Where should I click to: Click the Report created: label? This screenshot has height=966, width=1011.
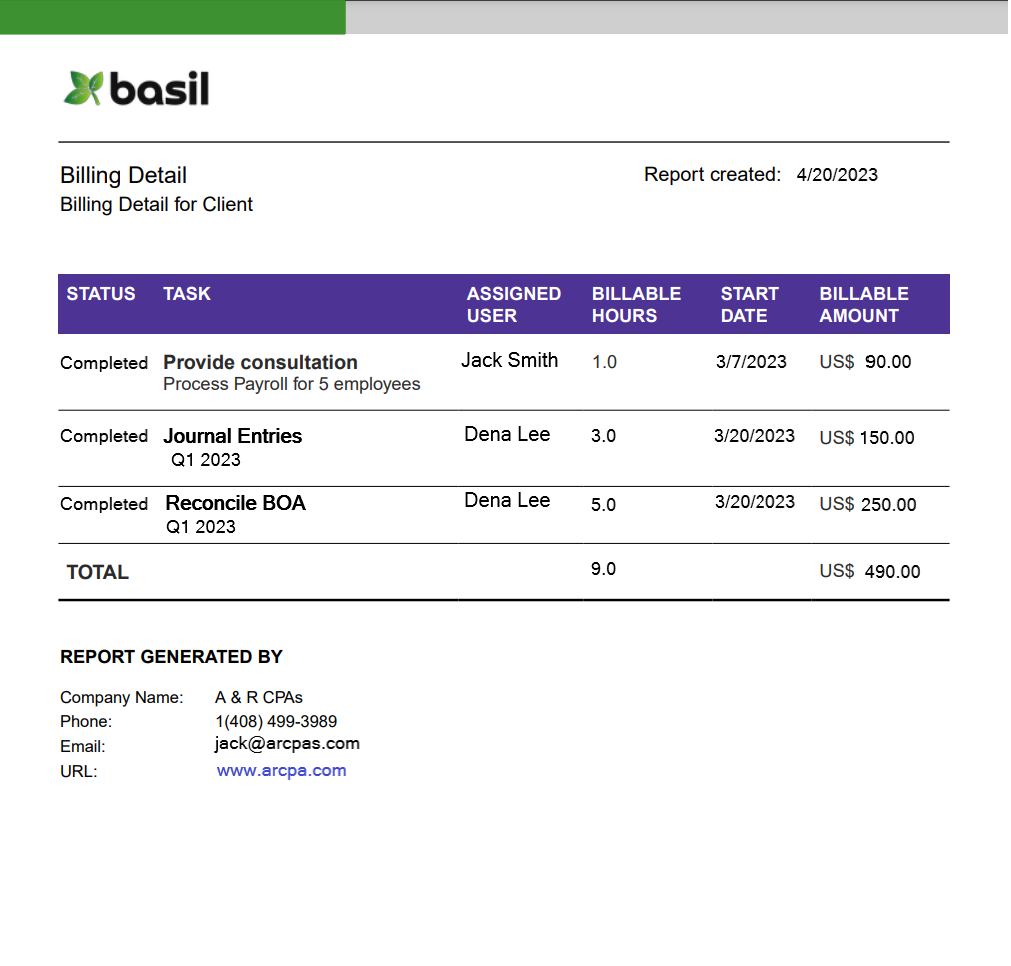tap(712, 175)
